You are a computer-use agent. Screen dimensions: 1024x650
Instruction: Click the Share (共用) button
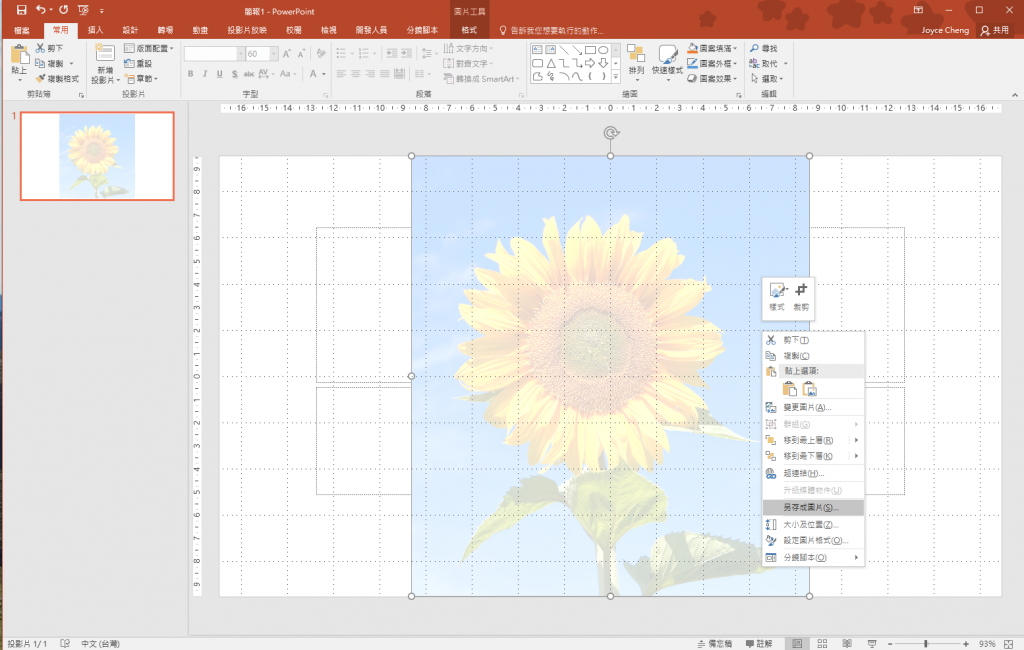tap(995, 31)
